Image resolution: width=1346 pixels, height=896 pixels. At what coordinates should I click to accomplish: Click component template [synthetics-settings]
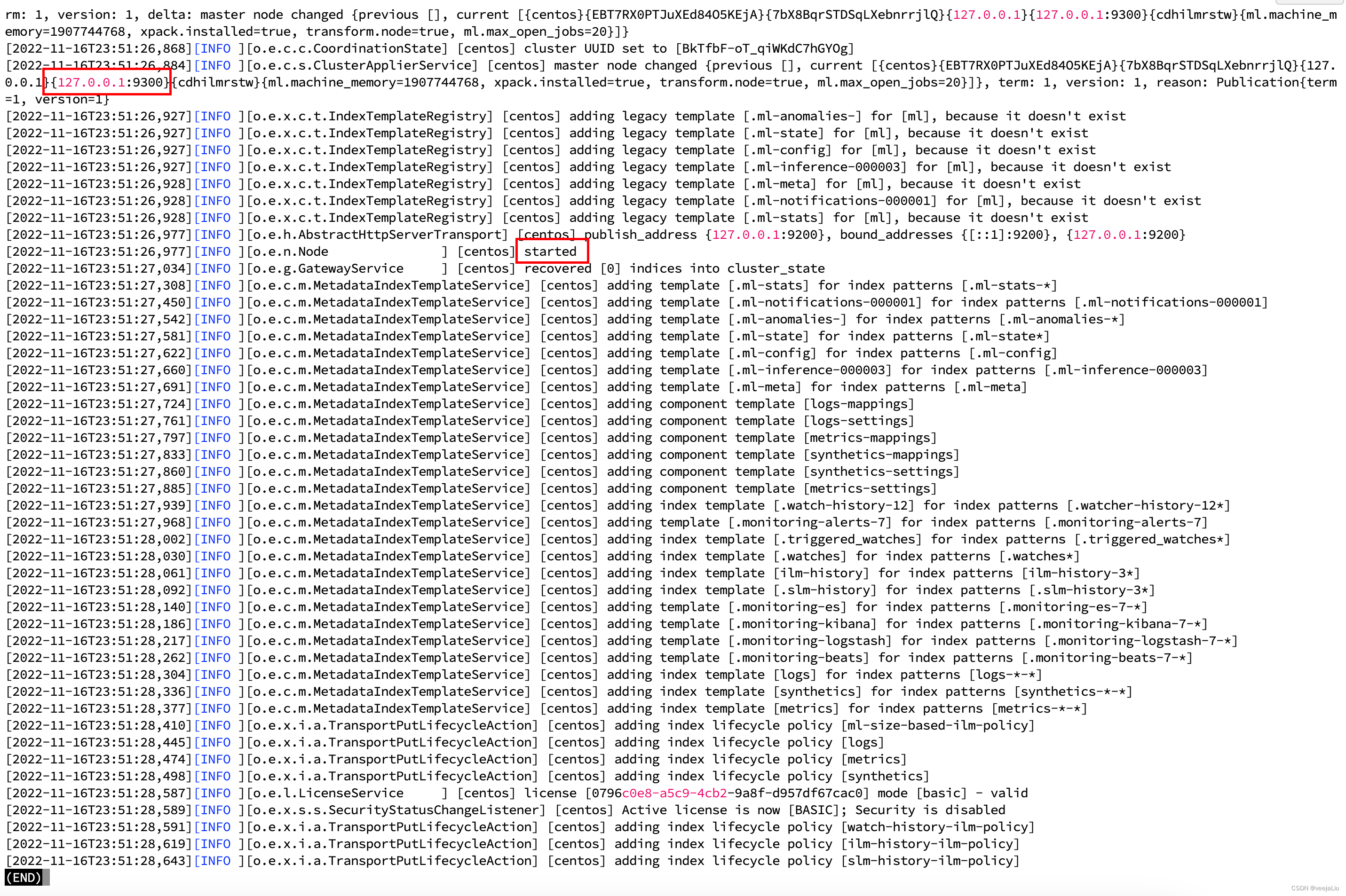[881, 472]
